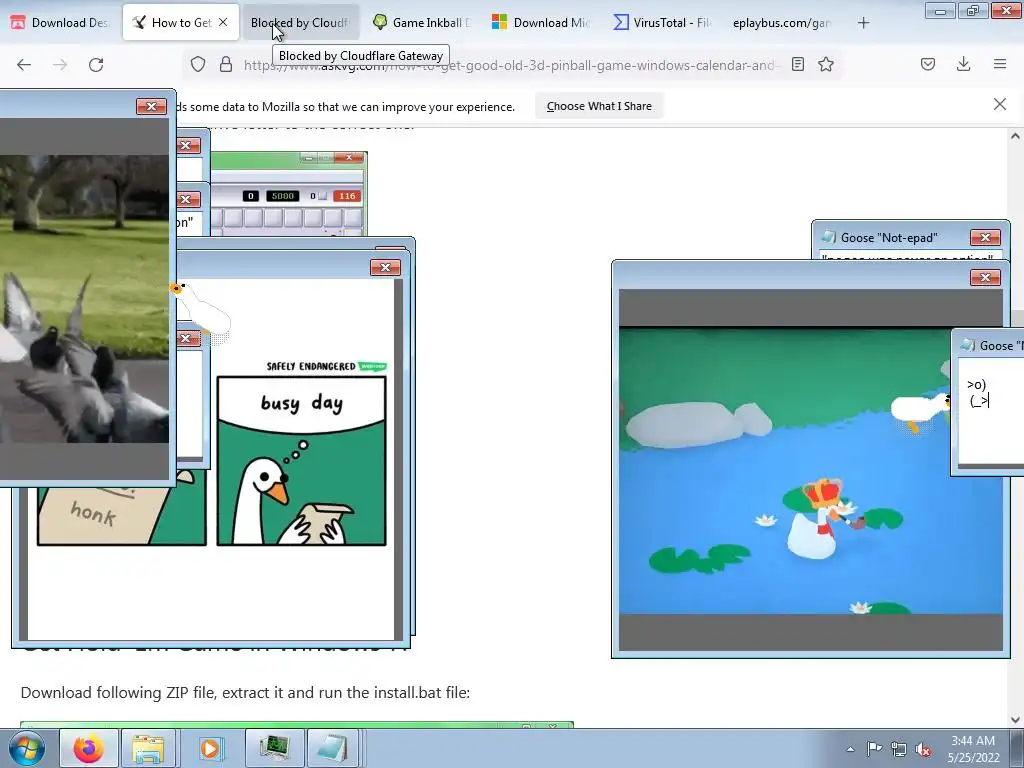Viewport: 1024px width, 768px height.
Task: Show hidden system tray icons
Action: (850, 749)
